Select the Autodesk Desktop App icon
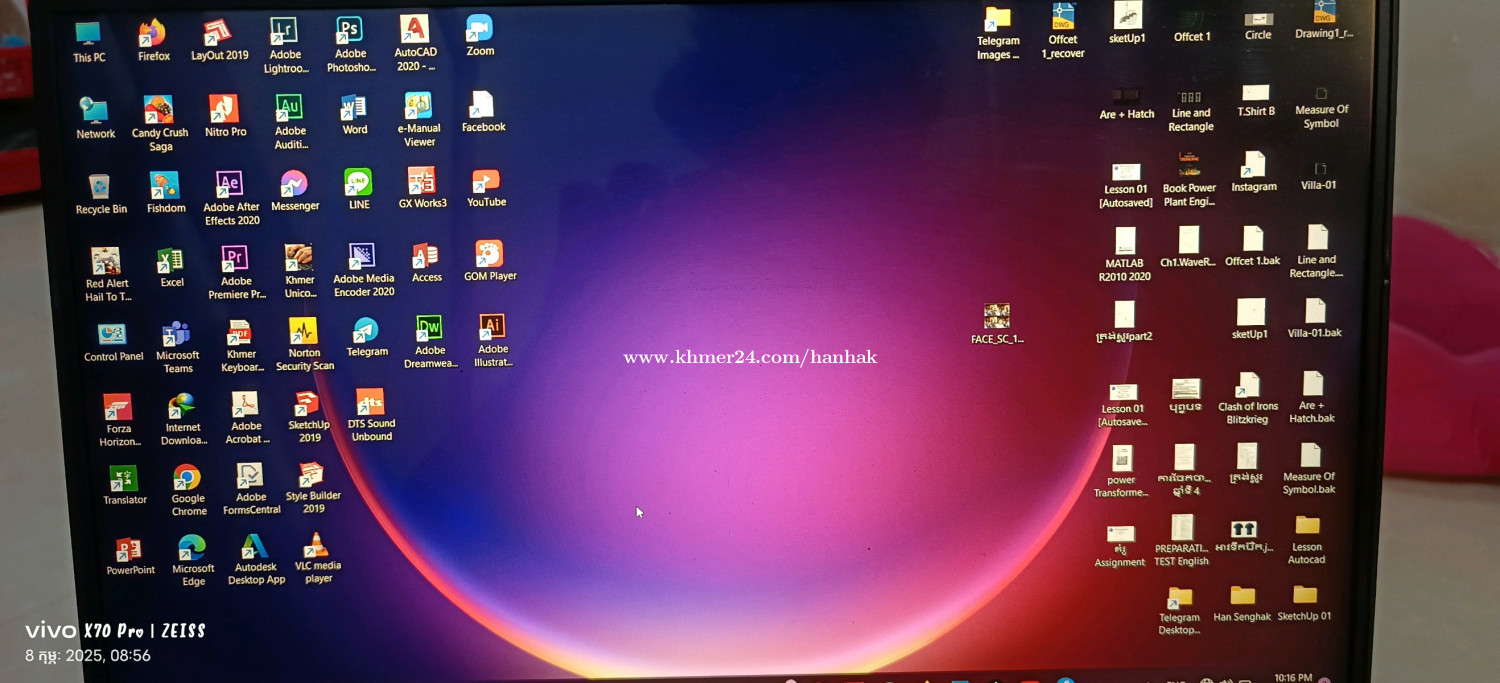 [256, 559]
